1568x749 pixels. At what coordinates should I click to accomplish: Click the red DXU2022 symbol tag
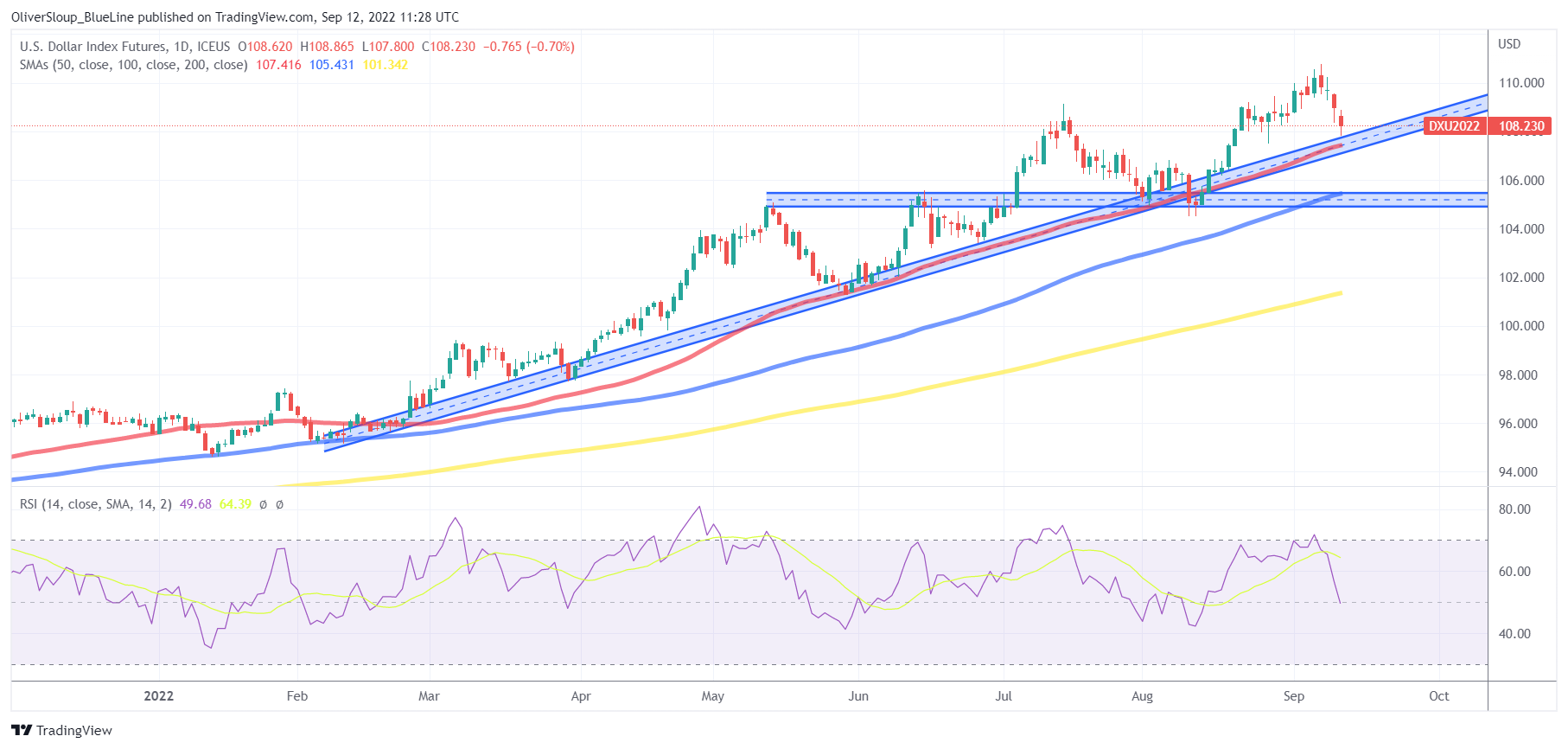point(1454,126)
